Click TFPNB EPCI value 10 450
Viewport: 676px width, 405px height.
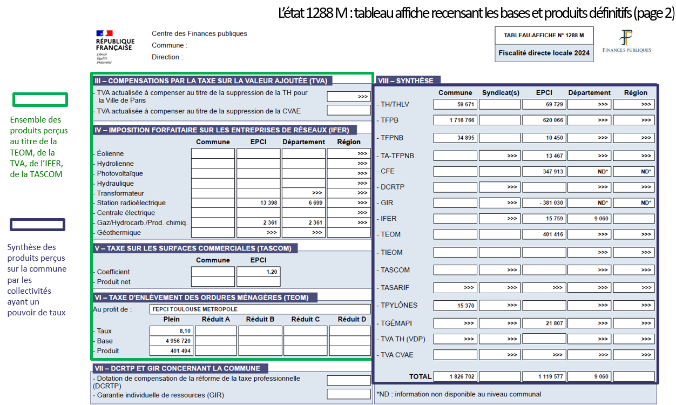click(544, 138)
